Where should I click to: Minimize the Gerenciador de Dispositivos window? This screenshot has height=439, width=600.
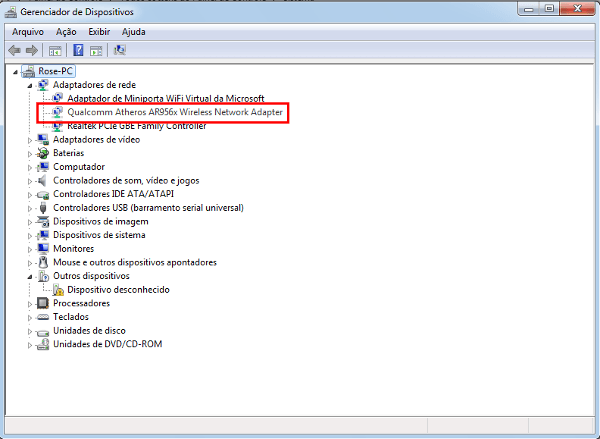530,9
